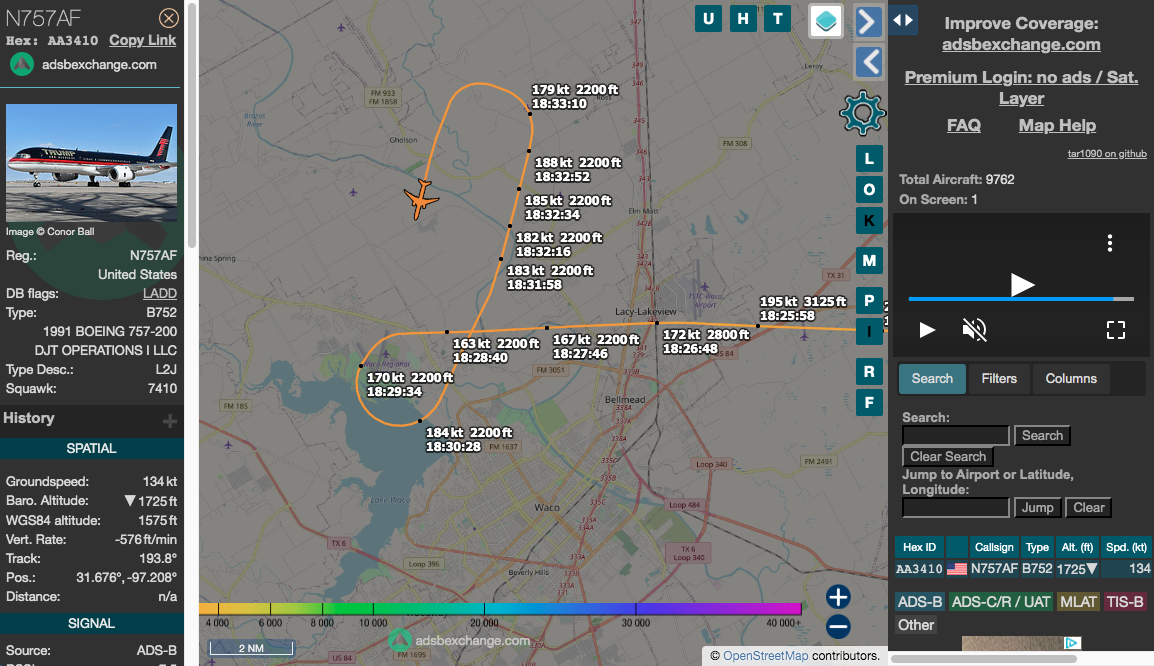1154x666 pixels.
Task: Click the info panel vertical scrollbar
Action: pos(192,125)
